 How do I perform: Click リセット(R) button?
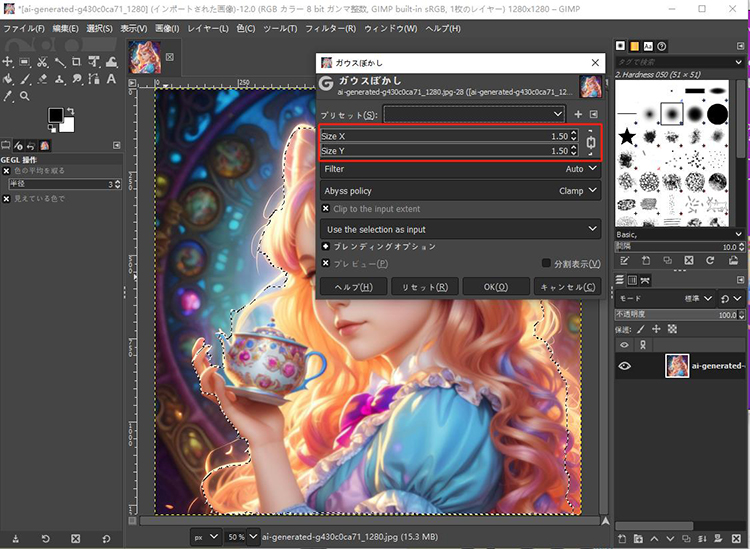coord(425,287)
